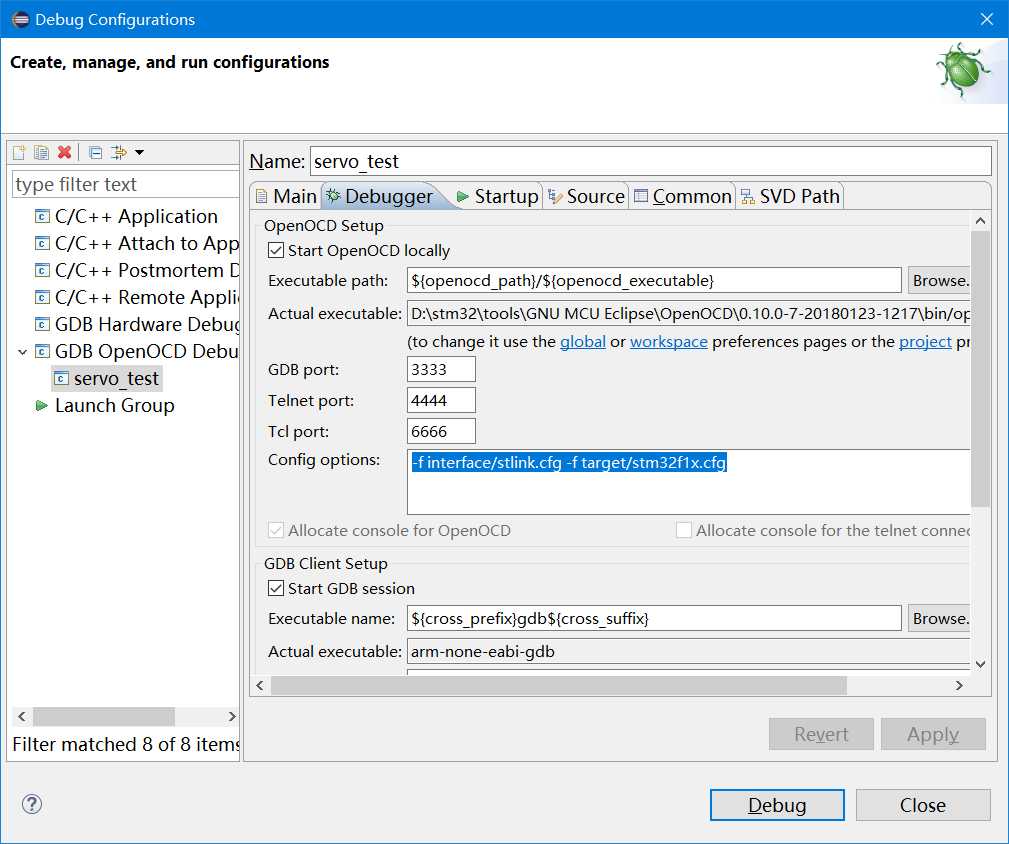Click the C/C++ Remote Application icon
The image size is (1009, 844).
tap(42, 298)
